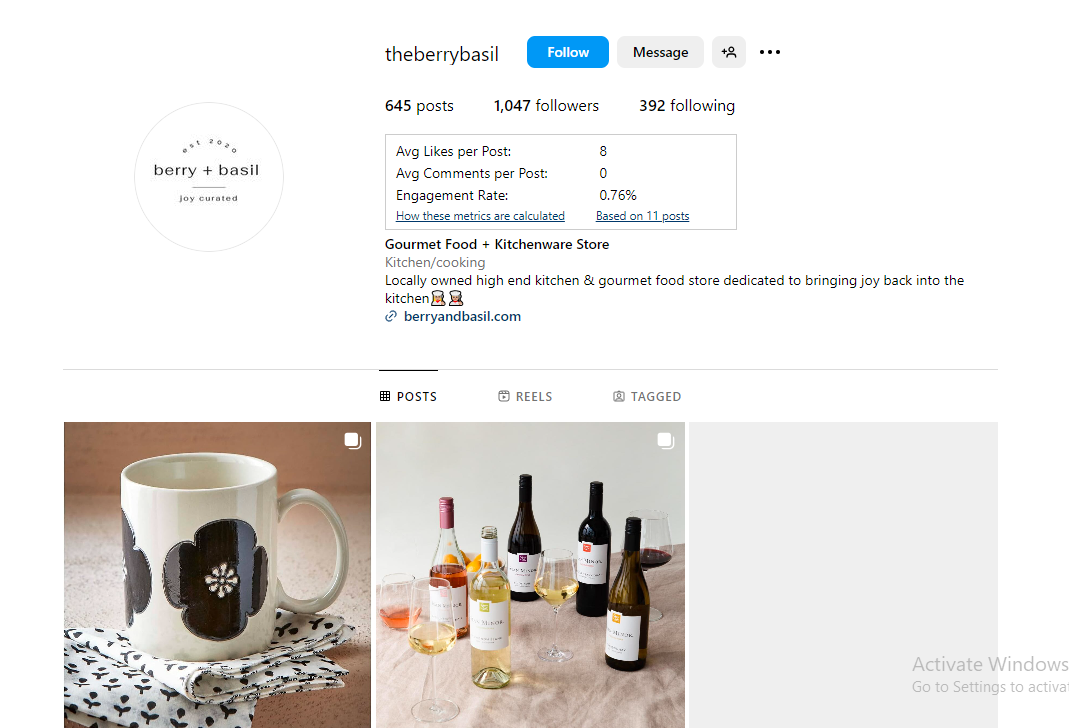Open the carousel icon on the mug post

[x=352, y=440]
